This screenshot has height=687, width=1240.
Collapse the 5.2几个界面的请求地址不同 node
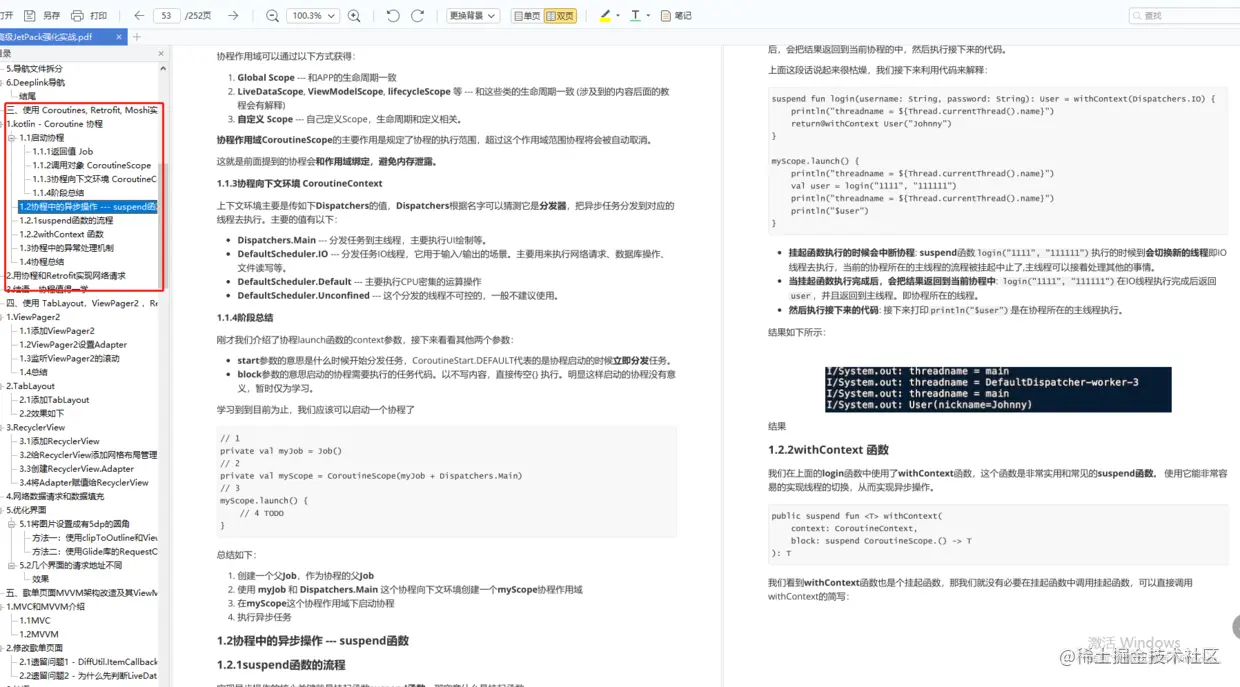(13, 565)
